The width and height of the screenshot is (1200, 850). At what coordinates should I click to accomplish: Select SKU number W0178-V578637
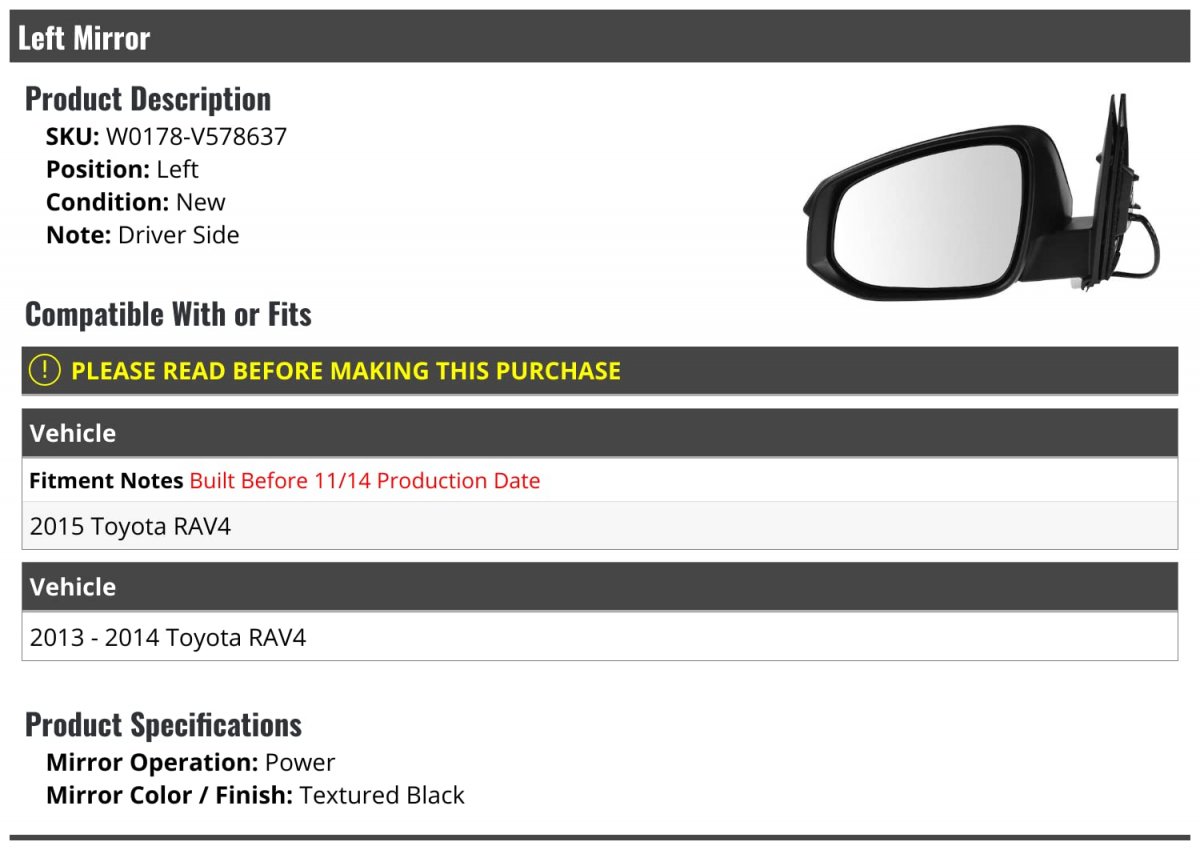(x=196, y=136)
